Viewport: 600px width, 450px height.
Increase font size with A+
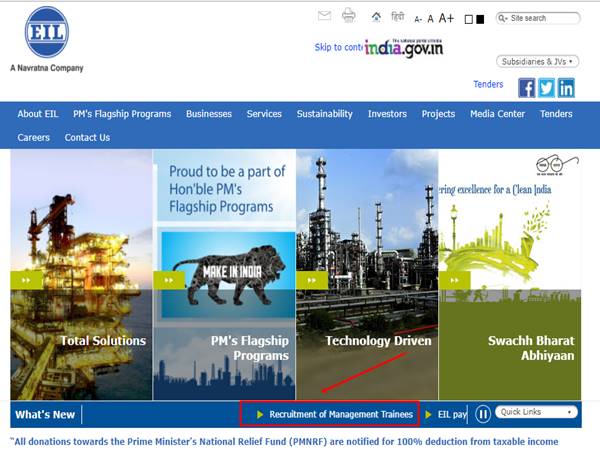click(x=446, y=18)
